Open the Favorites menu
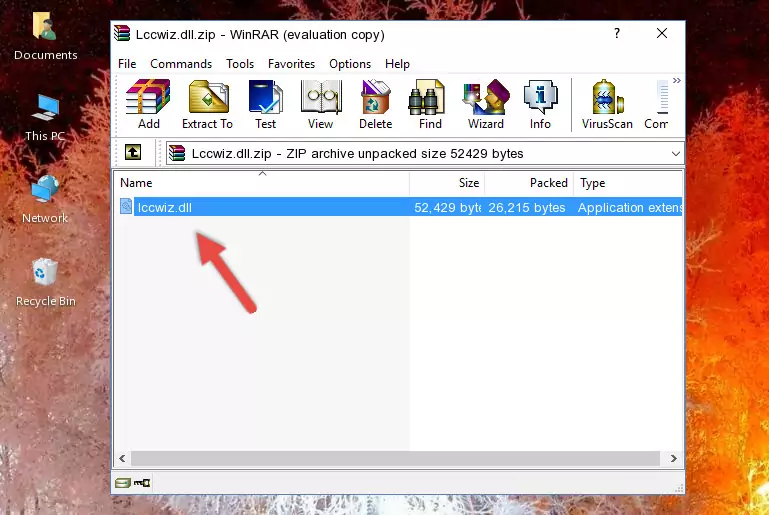Screen dimensions: 769x515 click(x=291, y=64)
